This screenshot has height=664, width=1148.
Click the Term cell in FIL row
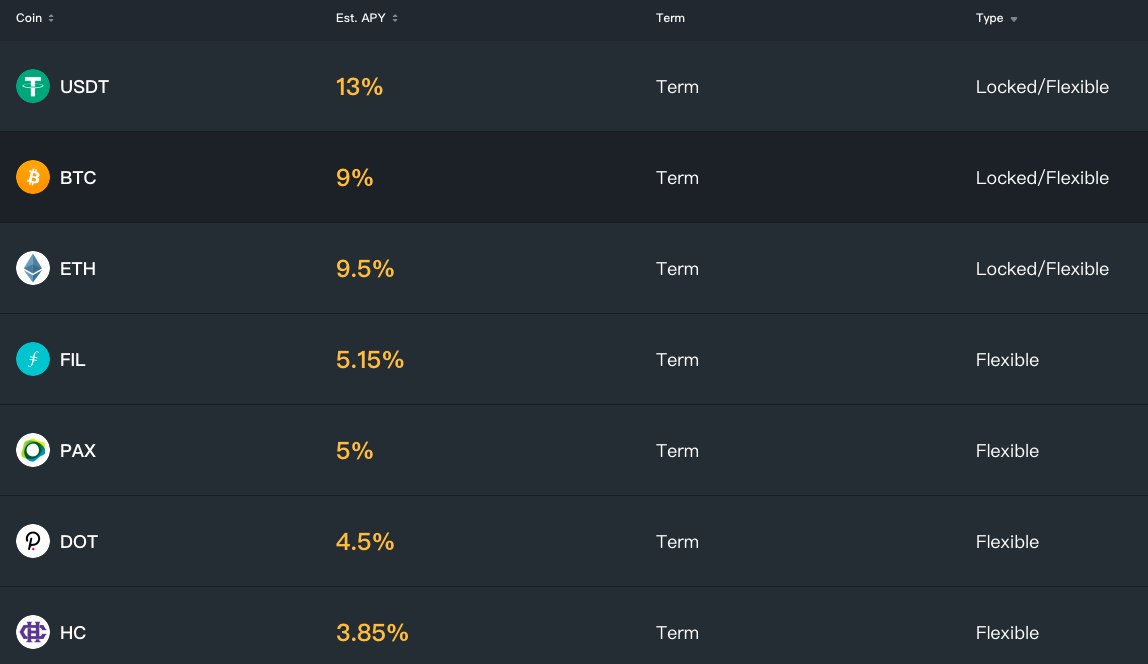pyautogui.click(x=677, y=359)
